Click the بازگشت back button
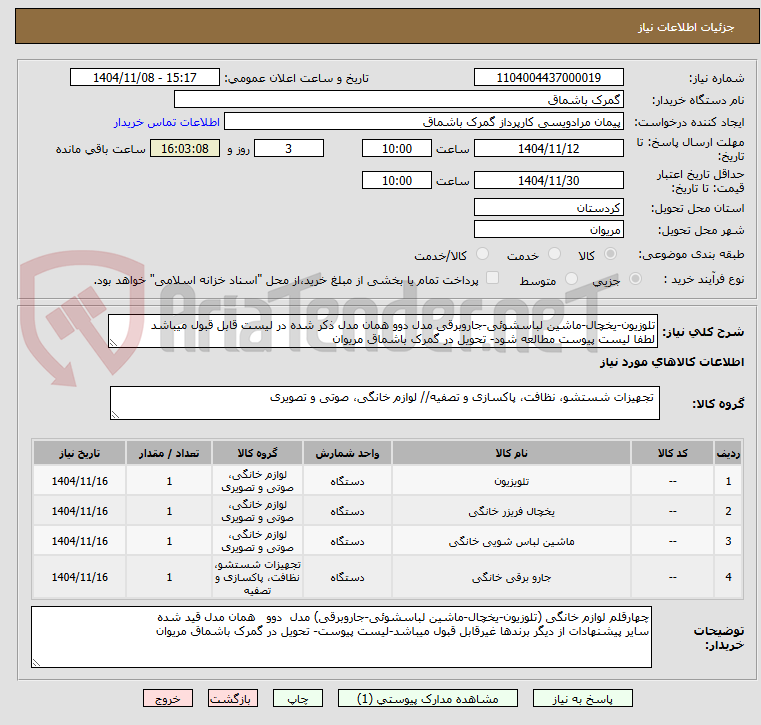761x725 pixels. [x=232, y=699]
